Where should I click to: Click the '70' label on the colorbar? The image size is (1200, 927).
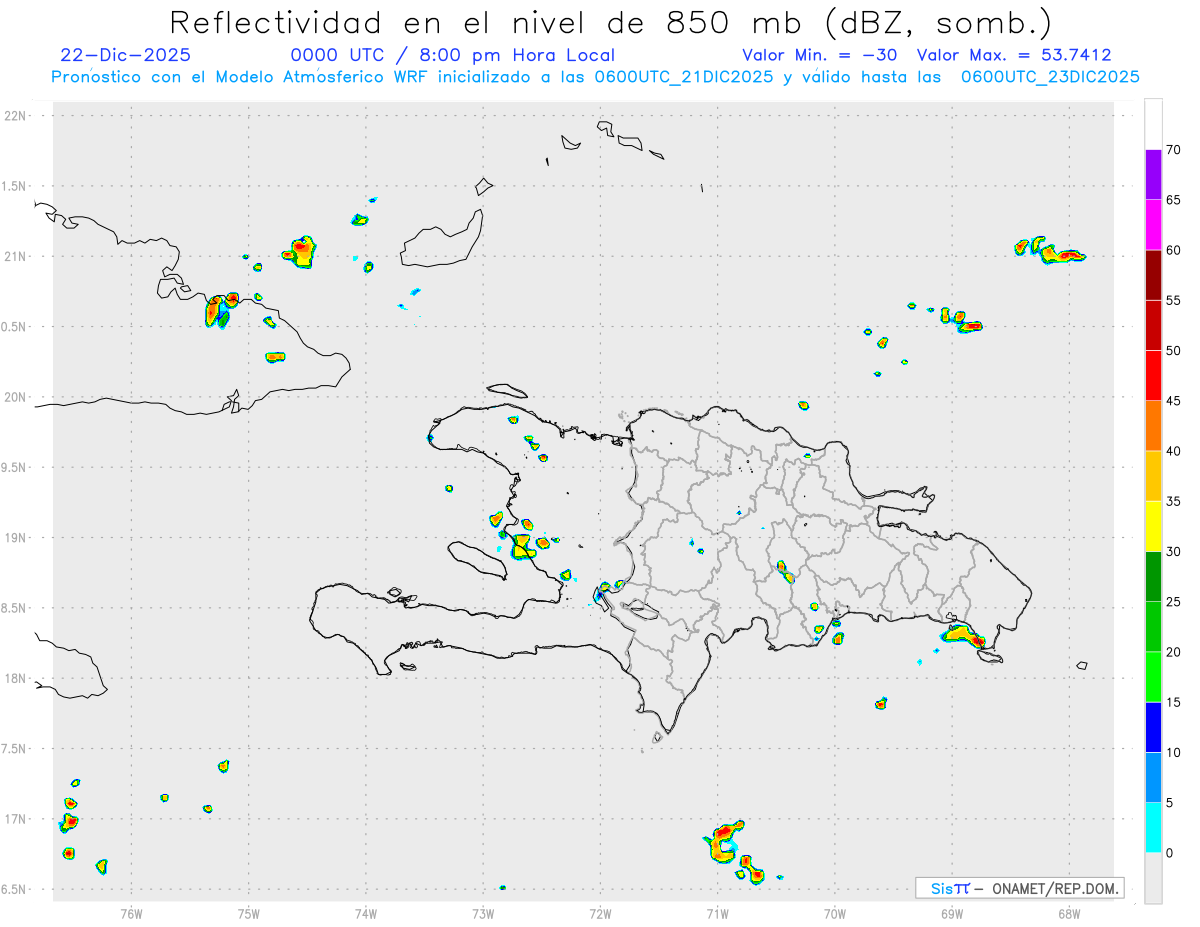(1174, 150)
